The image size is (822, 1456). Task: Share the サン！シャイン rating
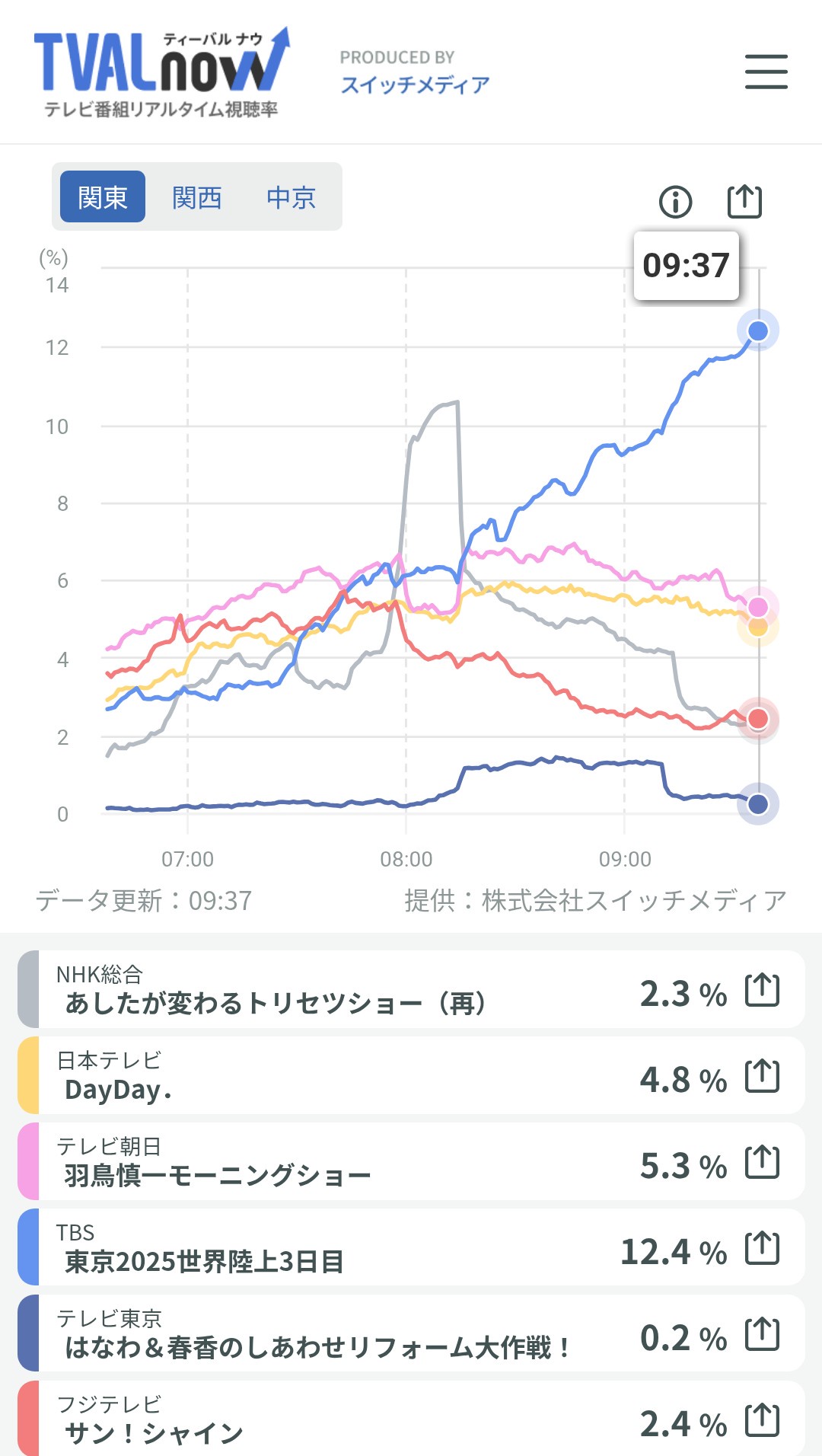pos(762,1420)
